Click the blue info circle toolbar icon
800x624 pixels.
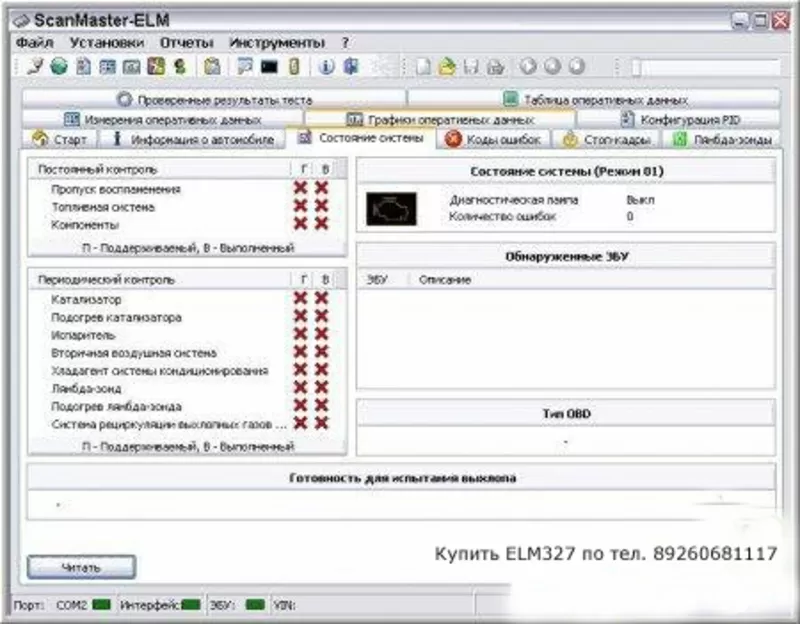coord(326,66)
